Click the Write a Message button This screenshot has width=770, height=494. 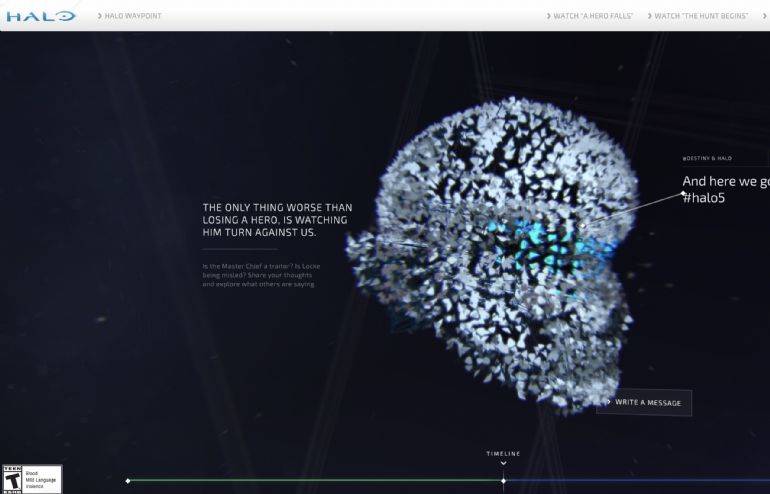click(x=644, y=403)
